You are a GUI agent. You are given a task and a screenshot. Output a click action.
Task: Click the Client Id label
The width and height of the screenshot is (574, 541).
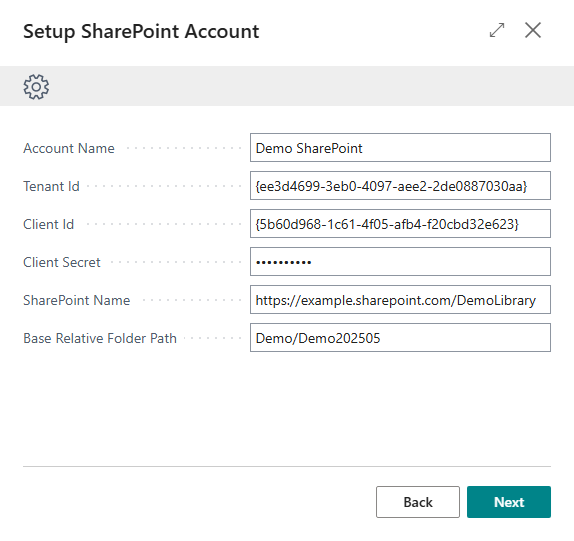pos(48,224)
